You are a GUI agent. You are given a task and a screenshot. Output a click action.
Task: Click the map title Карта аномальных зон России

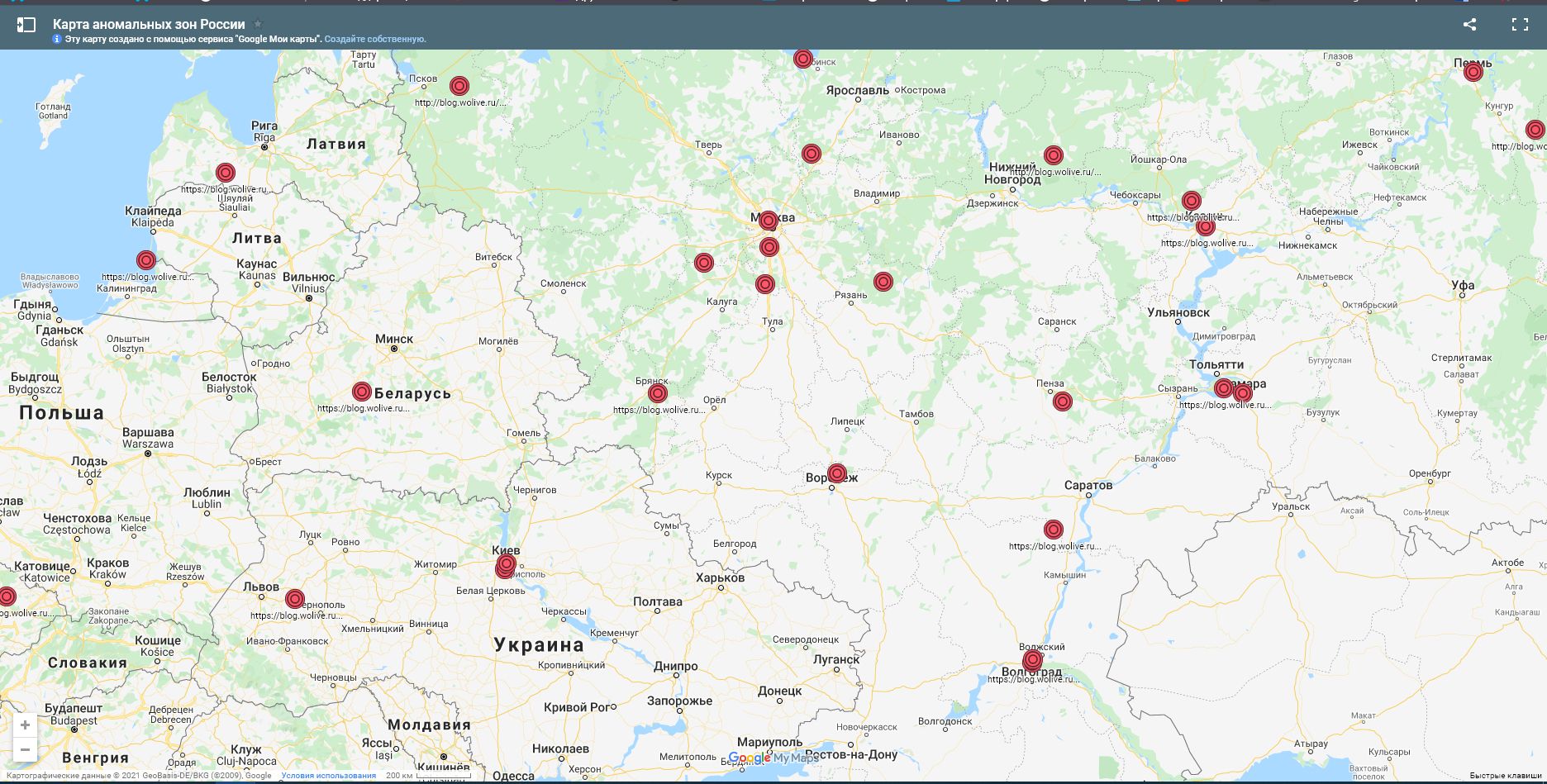(149, 24)
